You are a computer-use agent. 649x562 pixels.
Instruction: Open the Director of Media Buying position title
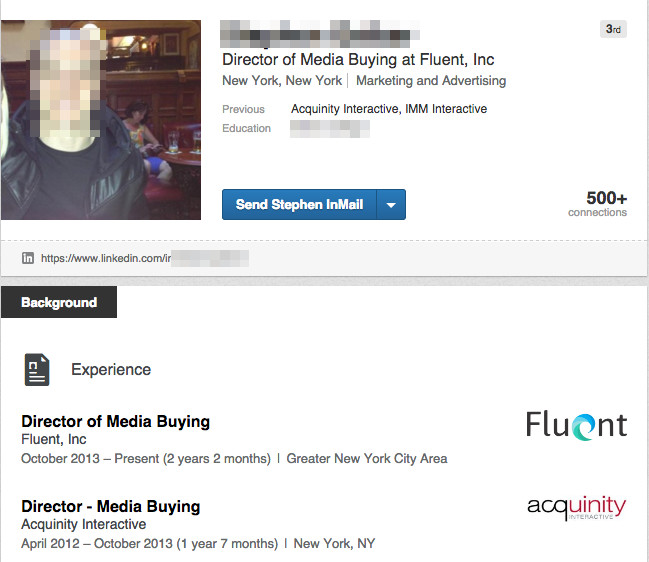pos(115,421)
